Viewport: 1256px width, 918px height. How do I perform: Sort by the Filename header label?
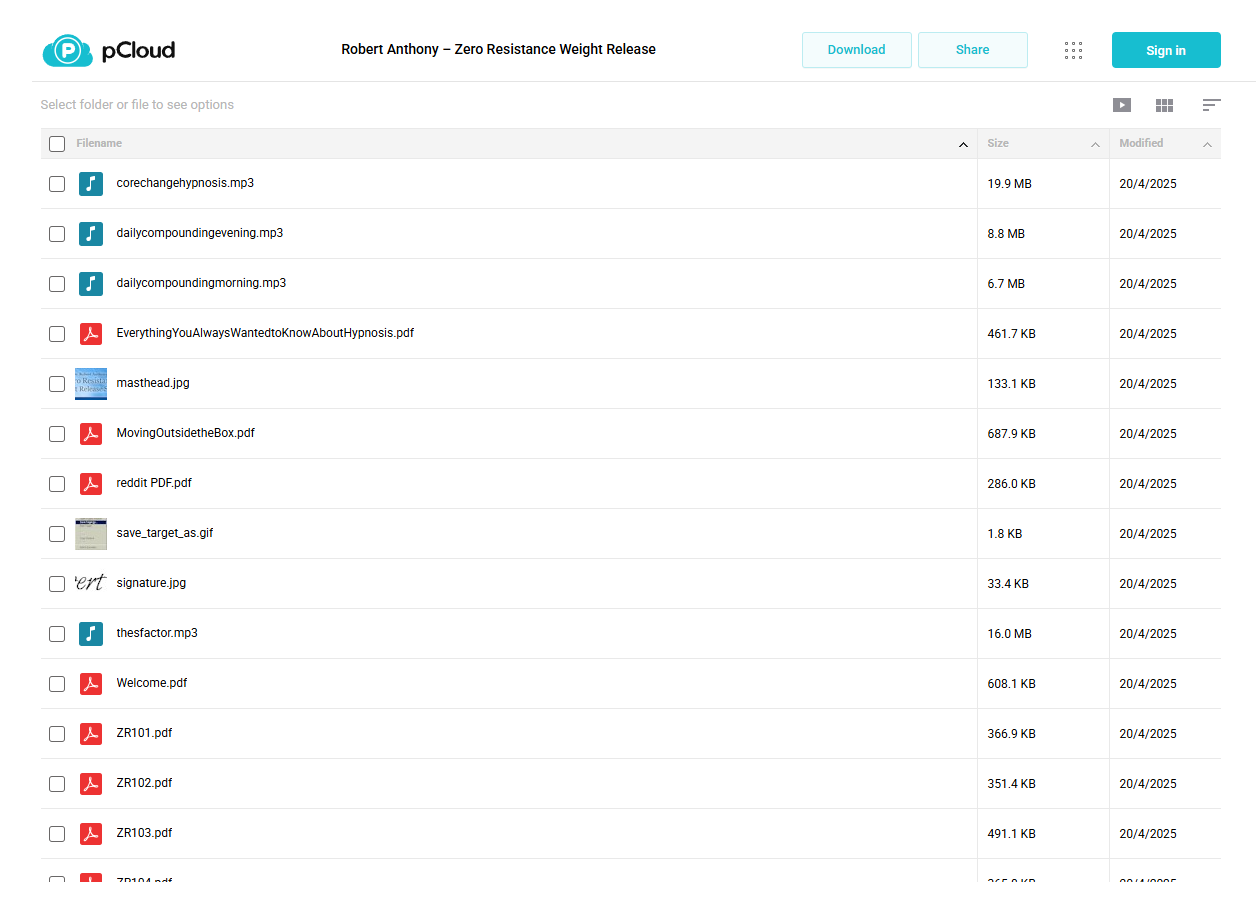click(99, 143)
